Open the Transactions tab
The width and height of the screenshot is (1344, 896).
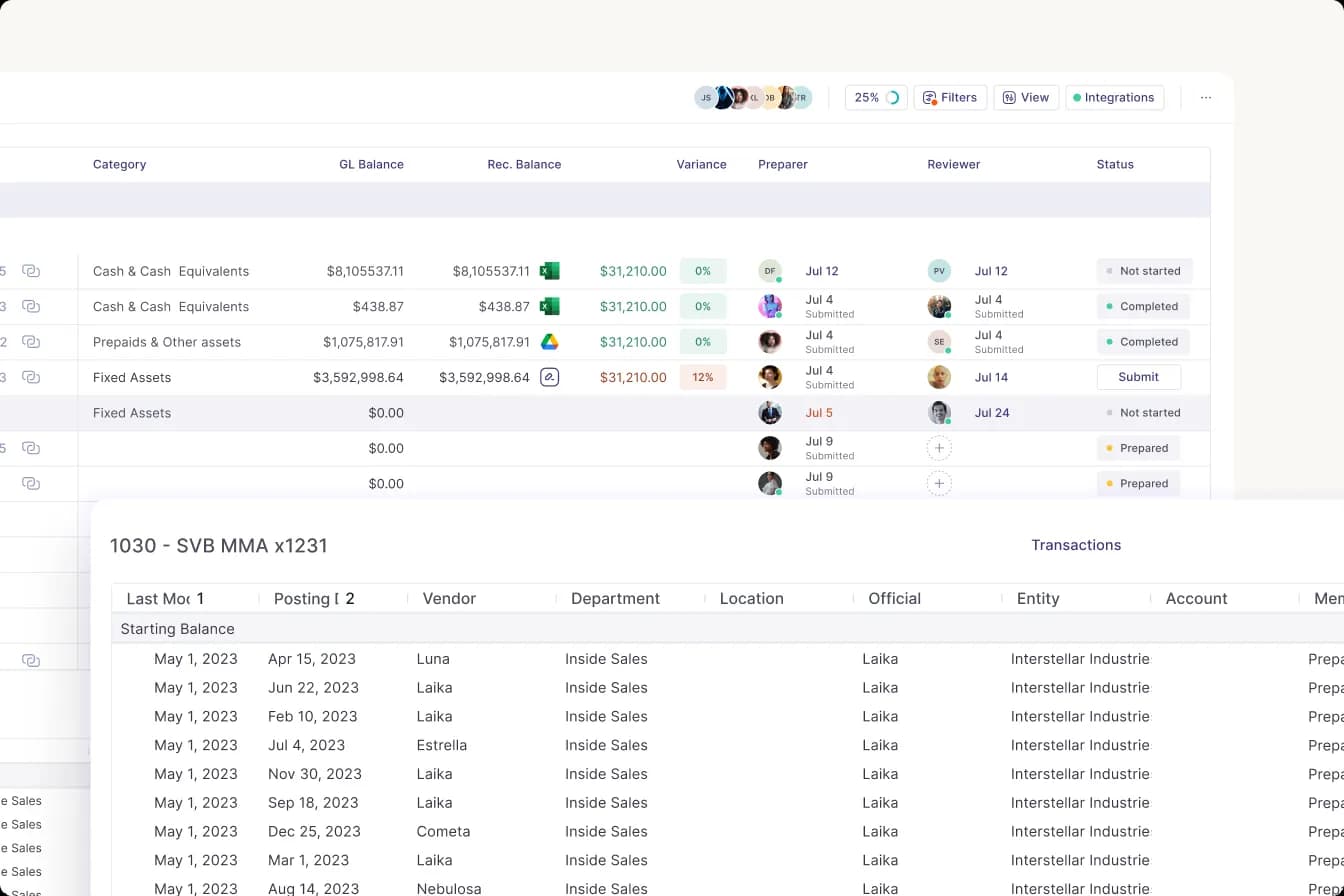coord(1076,545)
